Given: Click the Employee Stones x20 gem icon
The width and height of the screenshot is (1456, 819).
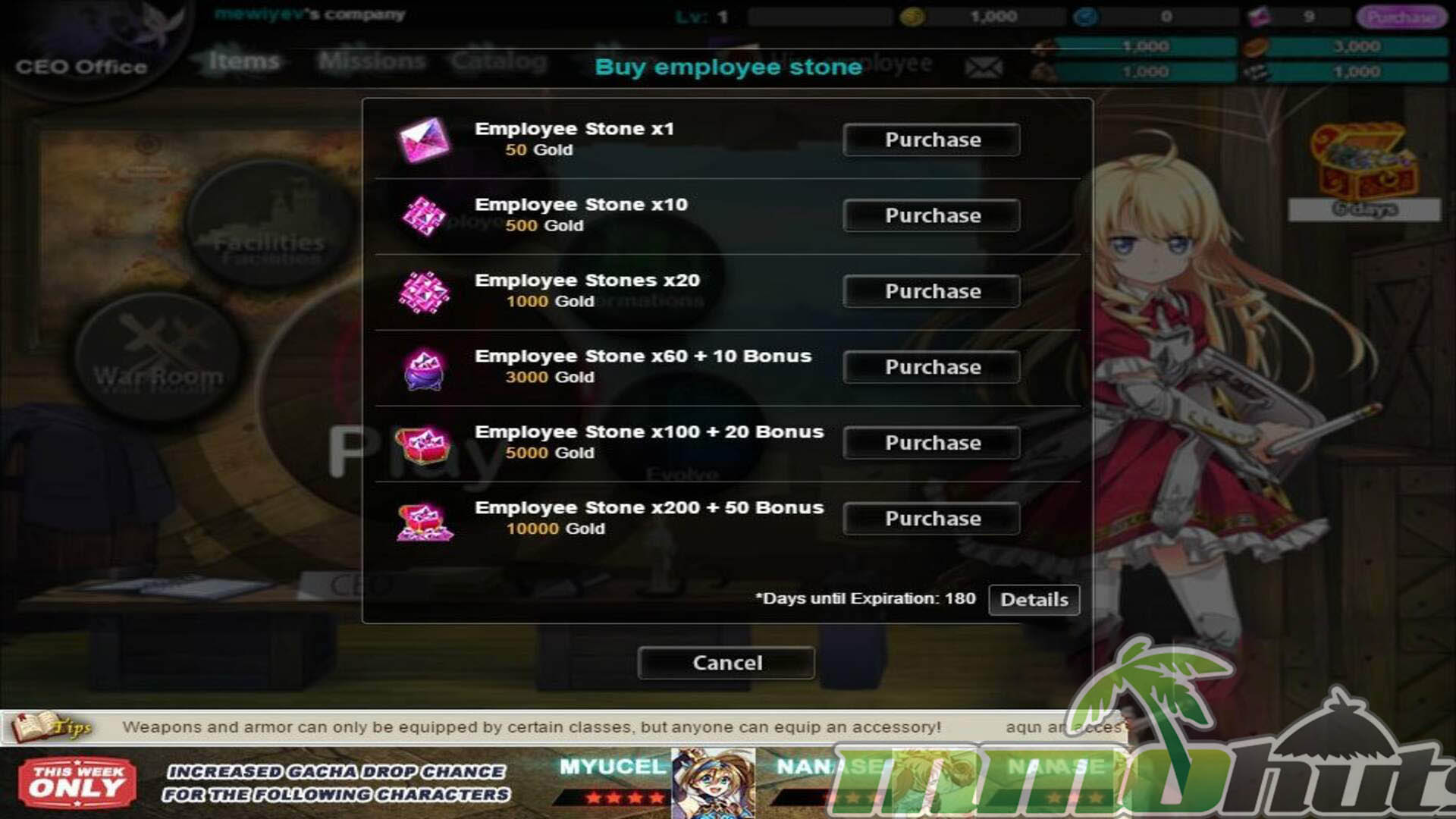Looking at the screenshot, I should 424,292.
